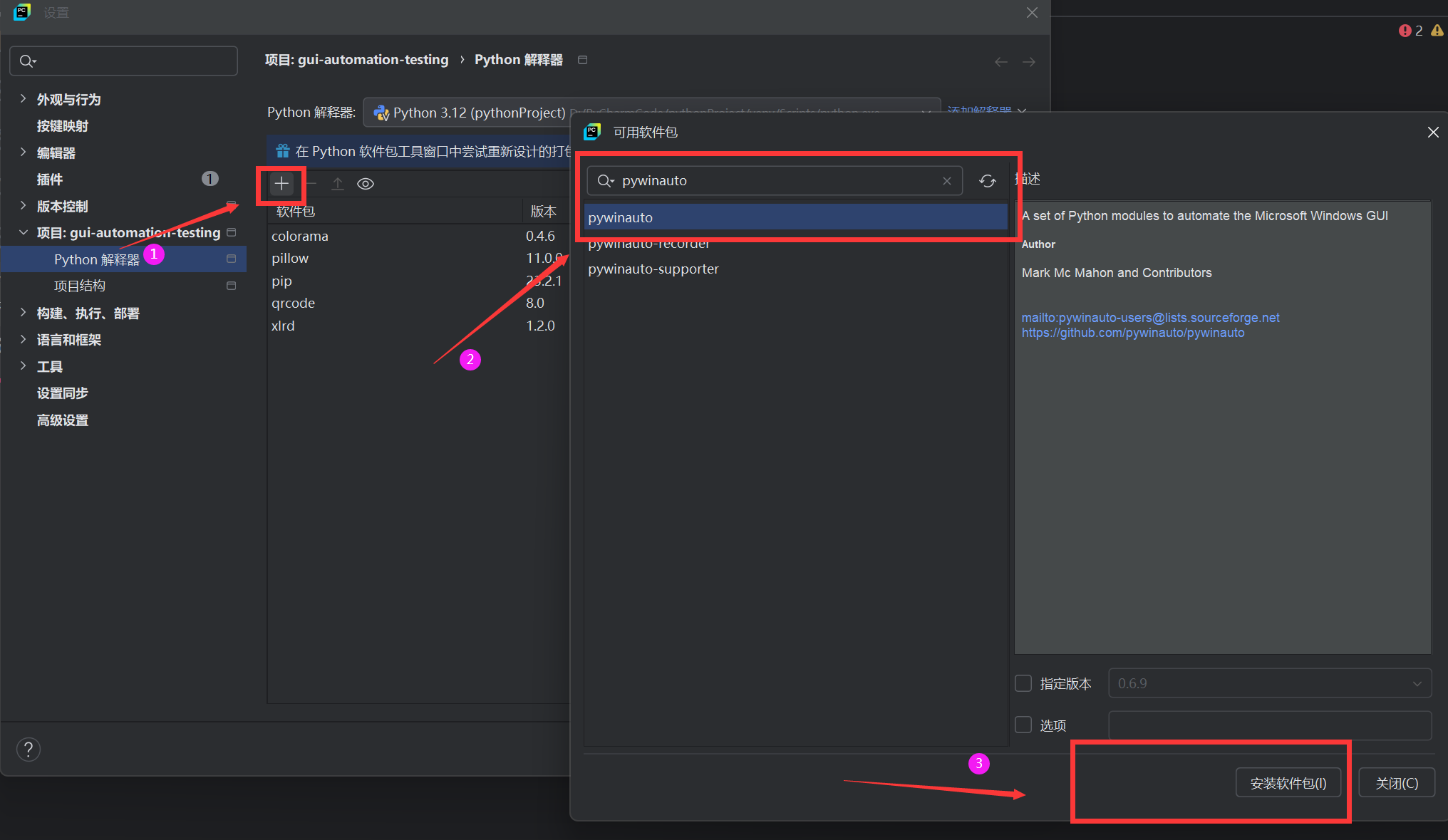The image size is (1448, 840).
Task: Open the pywinauto GitHub link
Action: point(1133,333)
